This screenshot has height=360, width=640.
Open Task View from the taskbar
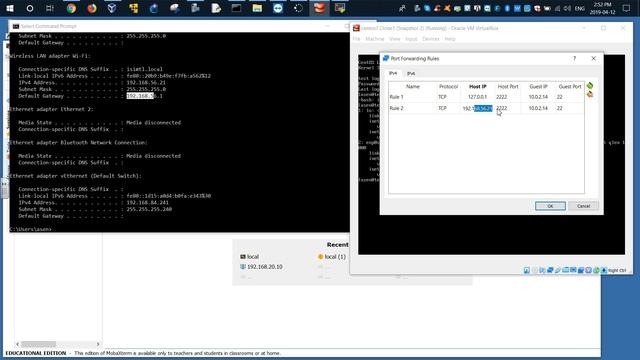point(50,8)
